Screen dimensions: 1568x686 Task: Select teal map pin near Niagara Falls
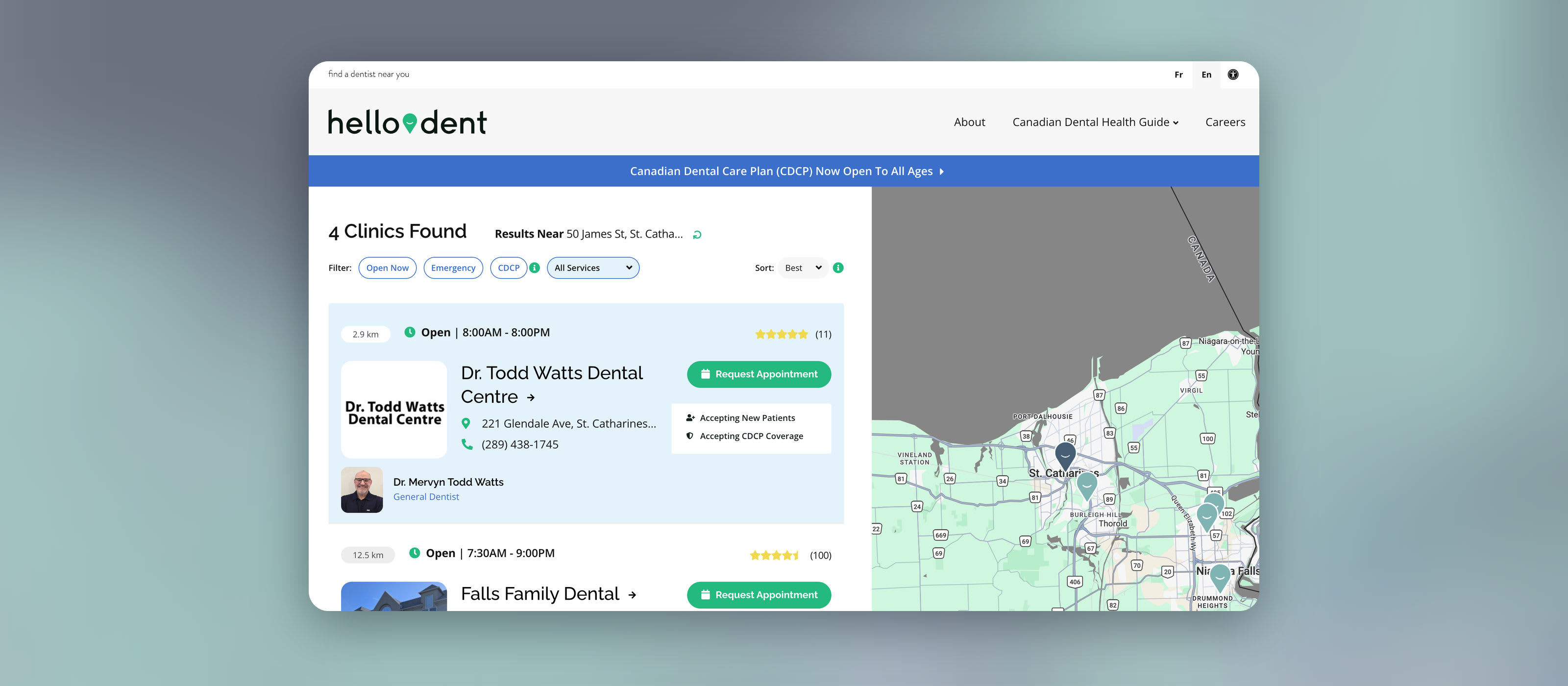[1219, 577]
